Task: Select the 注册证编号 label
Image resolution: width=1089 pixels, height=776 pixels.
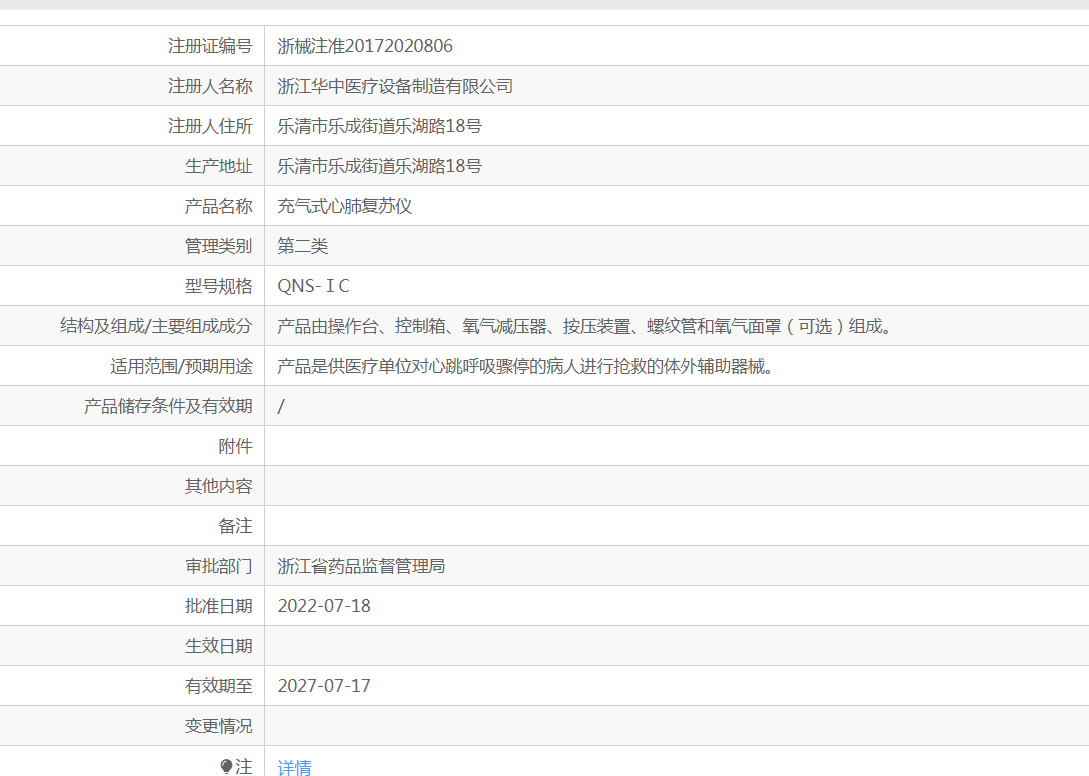Action: point(210,46)
